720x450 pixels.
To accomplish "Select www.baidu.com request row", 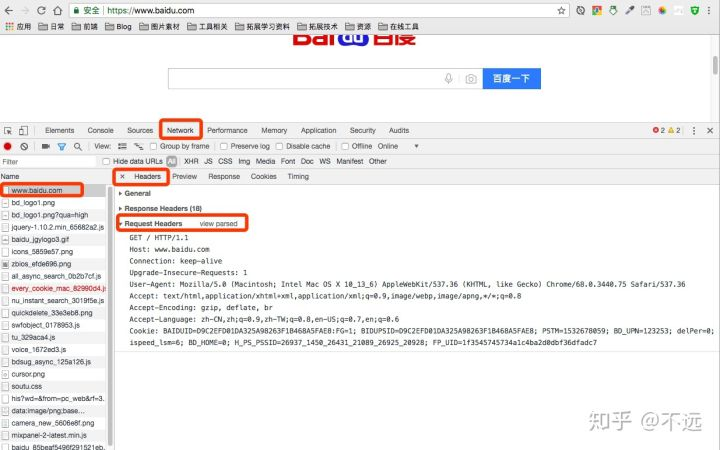I will (x=53, y=190).
